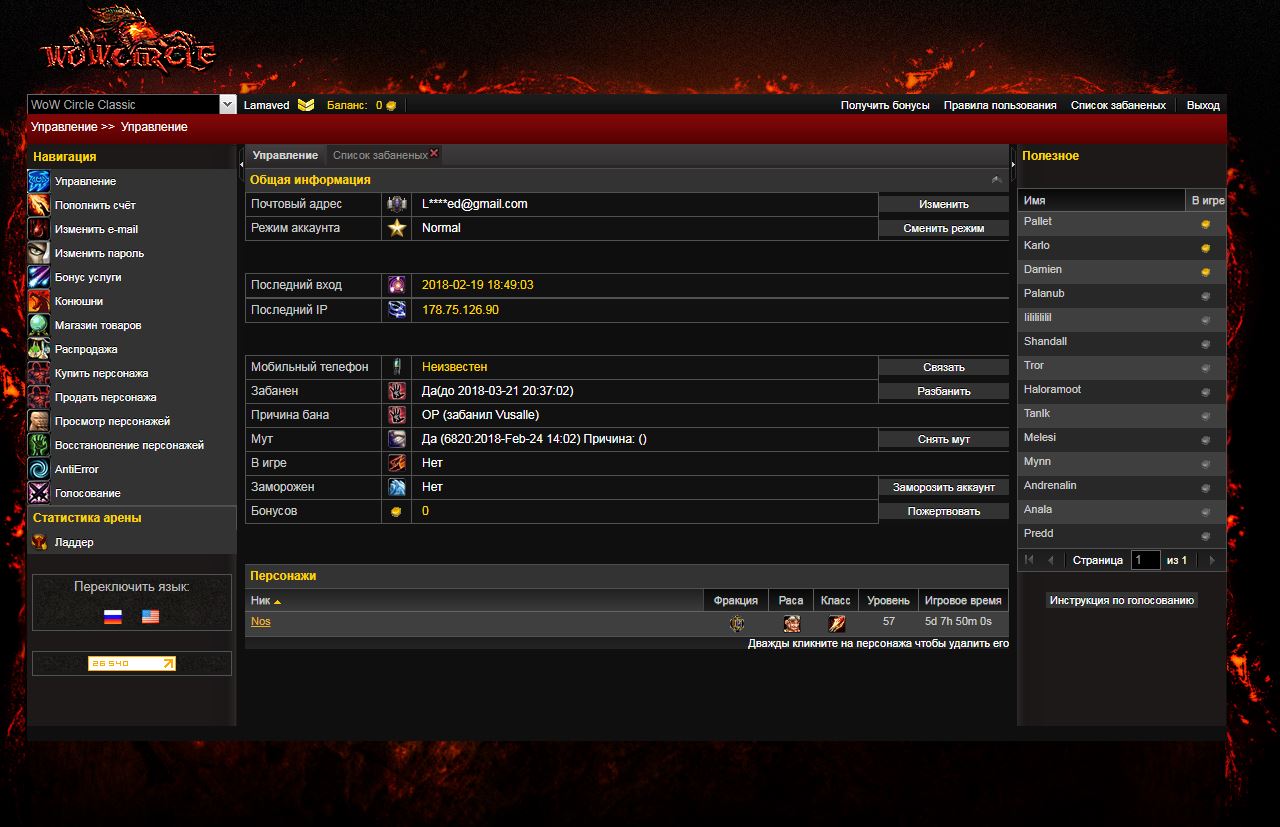Switch language using the US flag

150,617
